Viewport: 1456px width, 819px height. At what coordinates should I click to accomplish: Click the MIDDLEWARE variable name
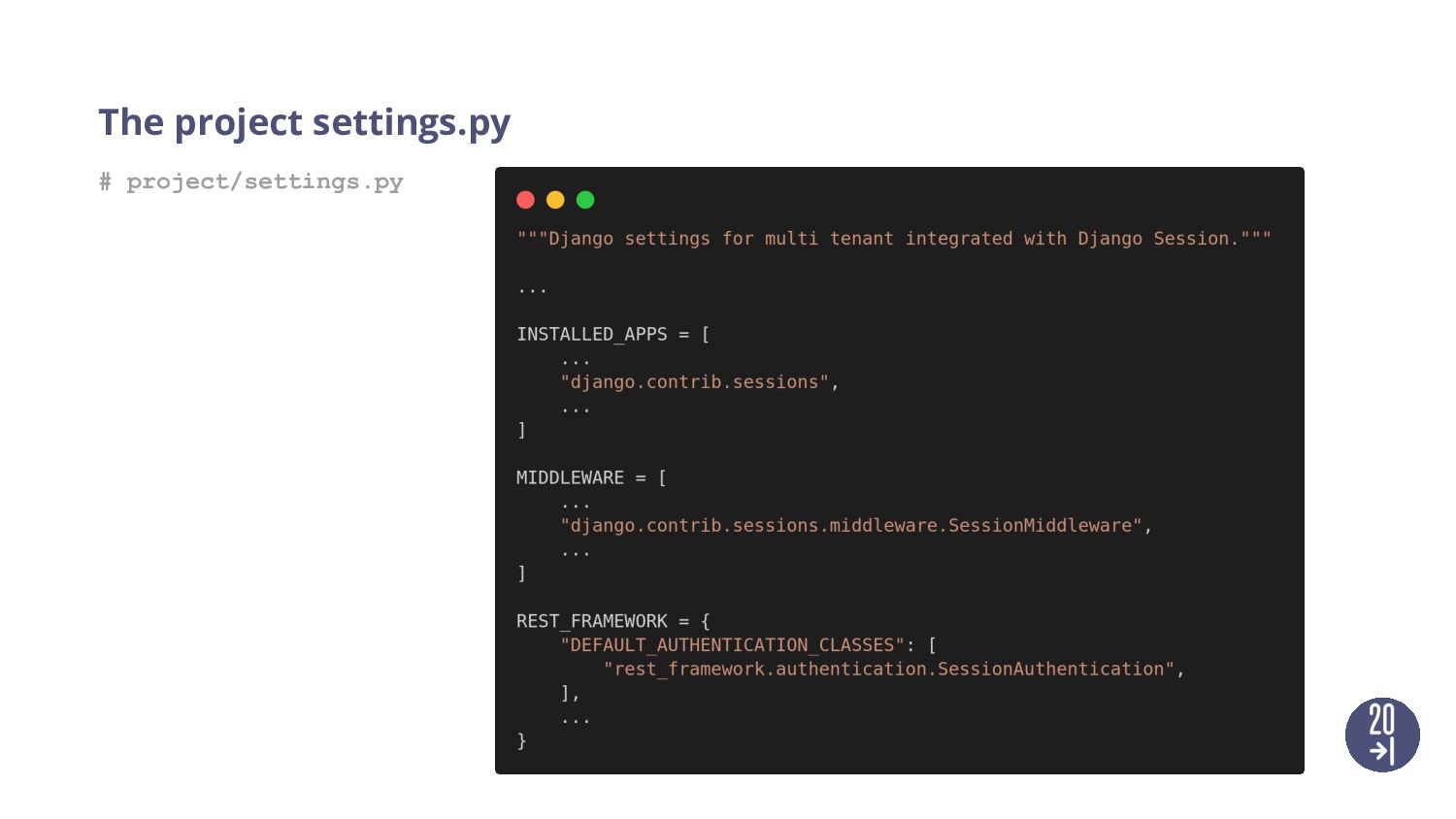tap(570, 477)
